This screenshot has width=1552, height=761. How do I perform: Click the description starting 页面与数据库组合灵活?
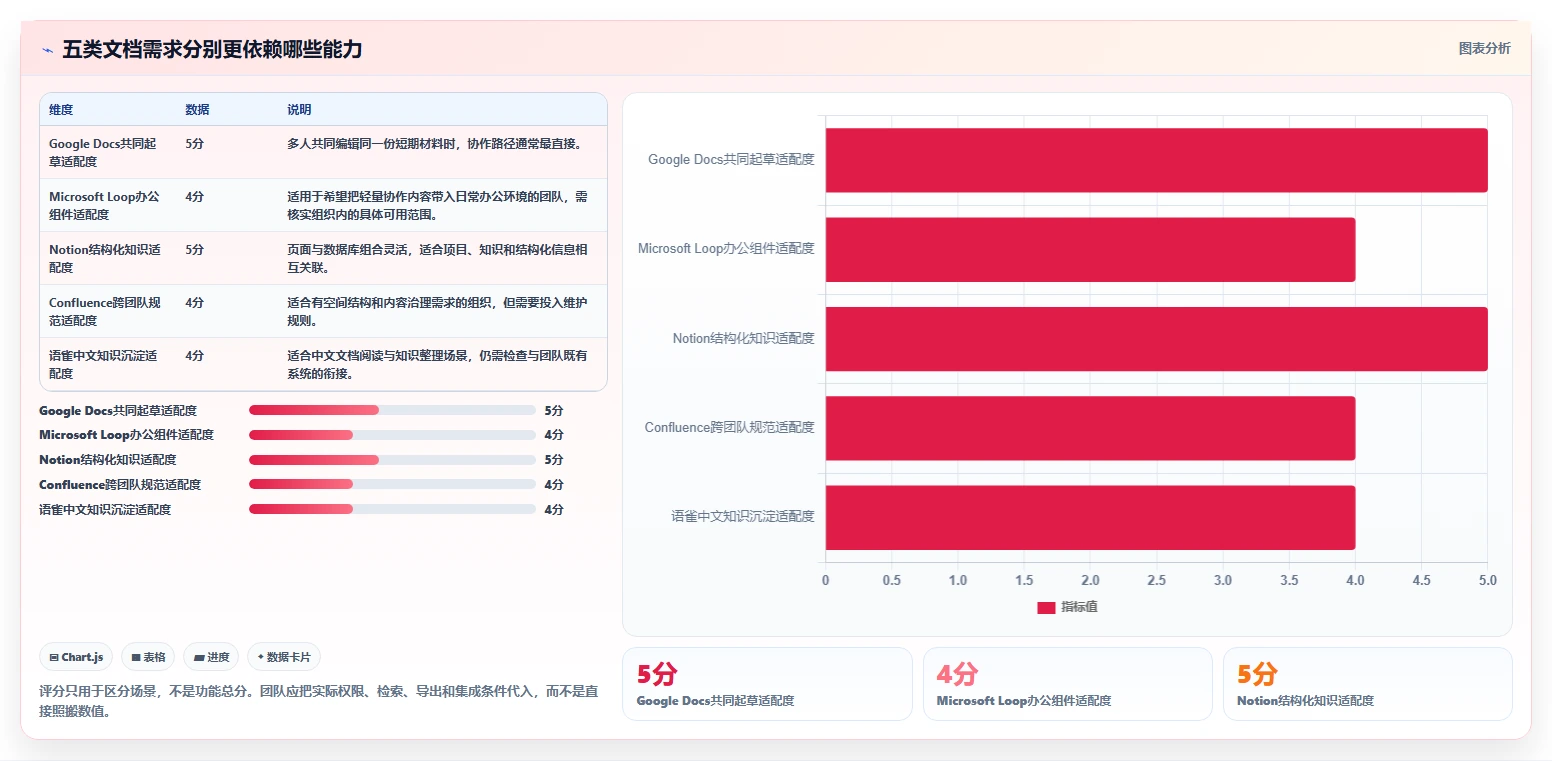pos(437,258)
